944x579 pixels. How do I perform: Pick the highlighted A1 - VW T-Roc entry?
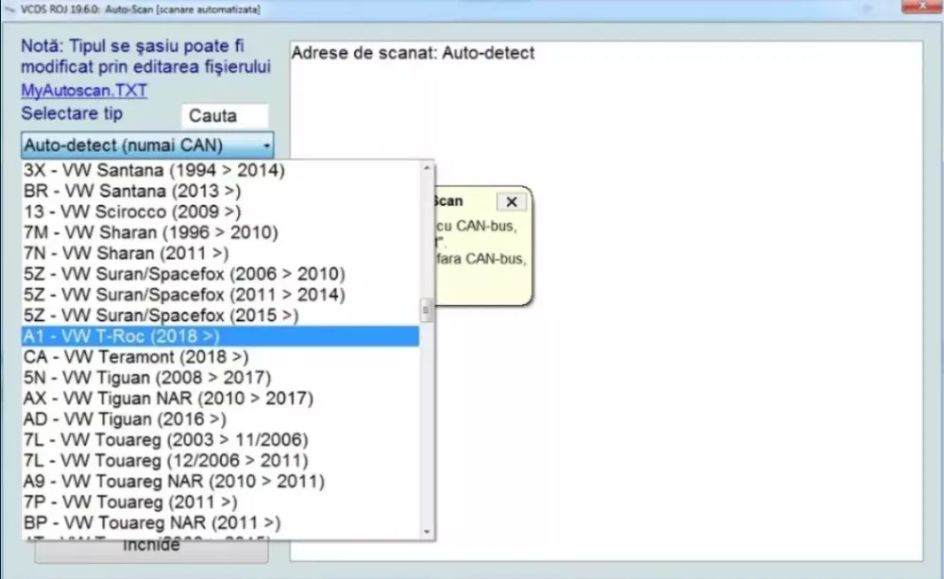[x=221, y=336]
